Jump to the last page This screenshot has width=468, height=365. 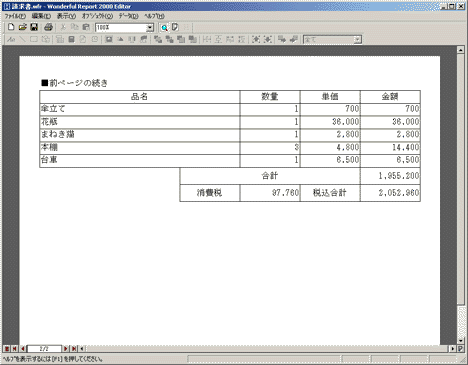point(74,349)
